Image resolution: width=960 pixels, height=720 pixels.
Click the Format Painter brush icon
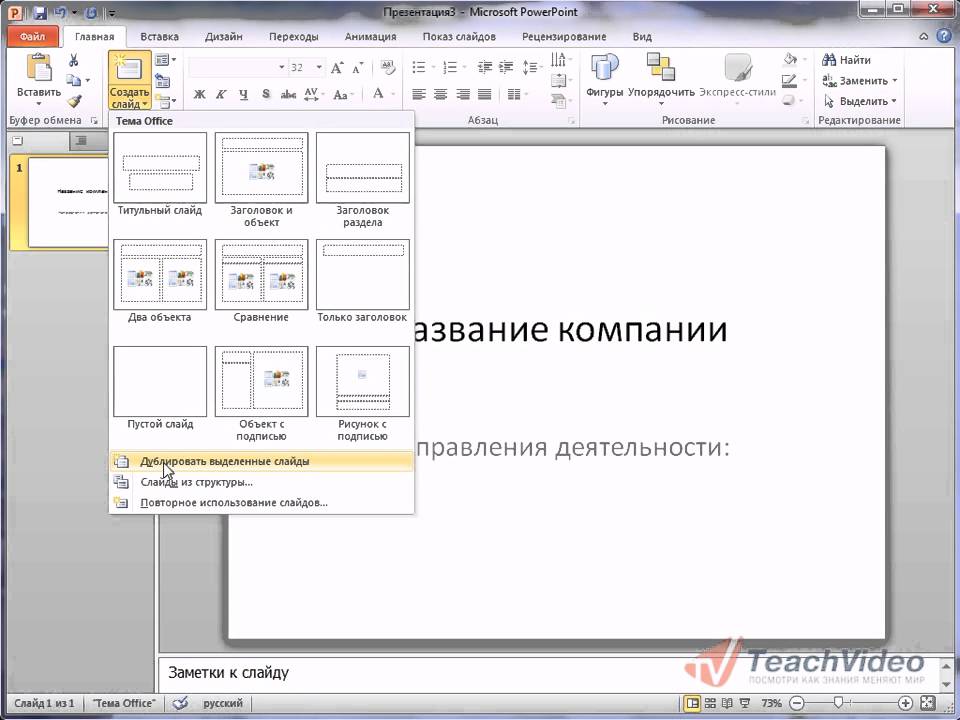point(74,101)
